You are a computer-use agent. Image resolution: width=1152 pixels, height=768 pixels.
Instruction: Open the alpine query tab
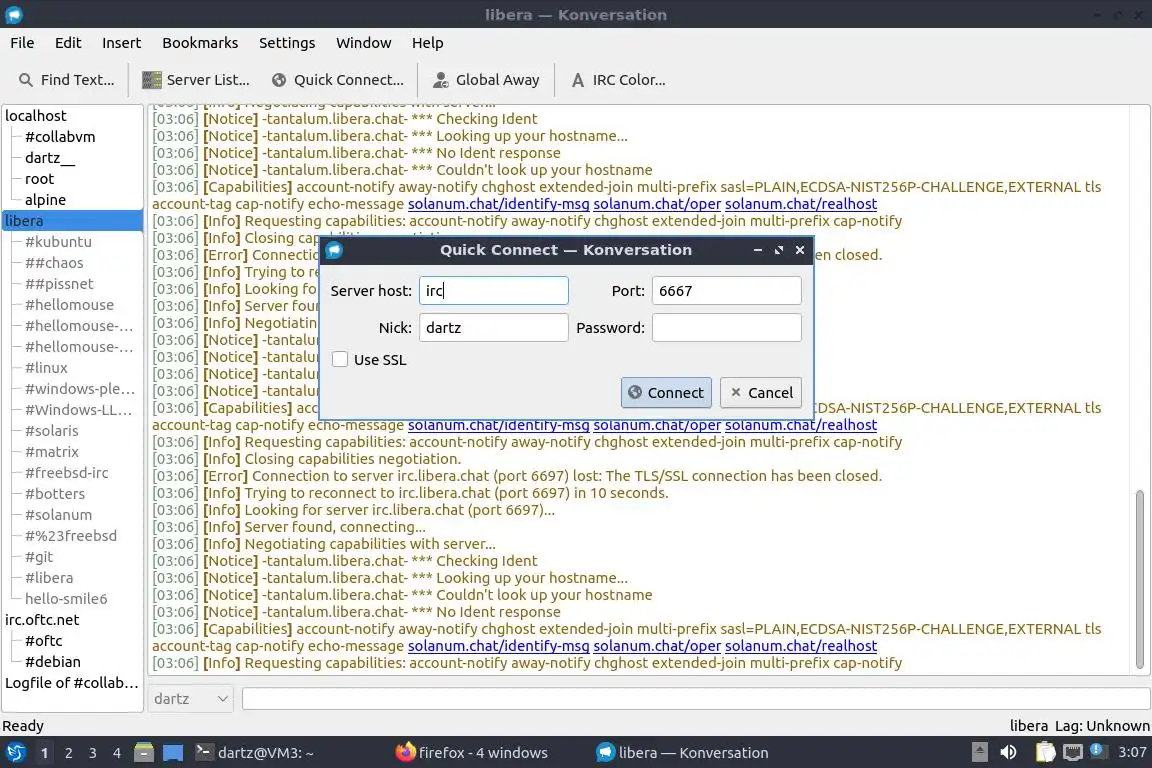tap(46, 200)
